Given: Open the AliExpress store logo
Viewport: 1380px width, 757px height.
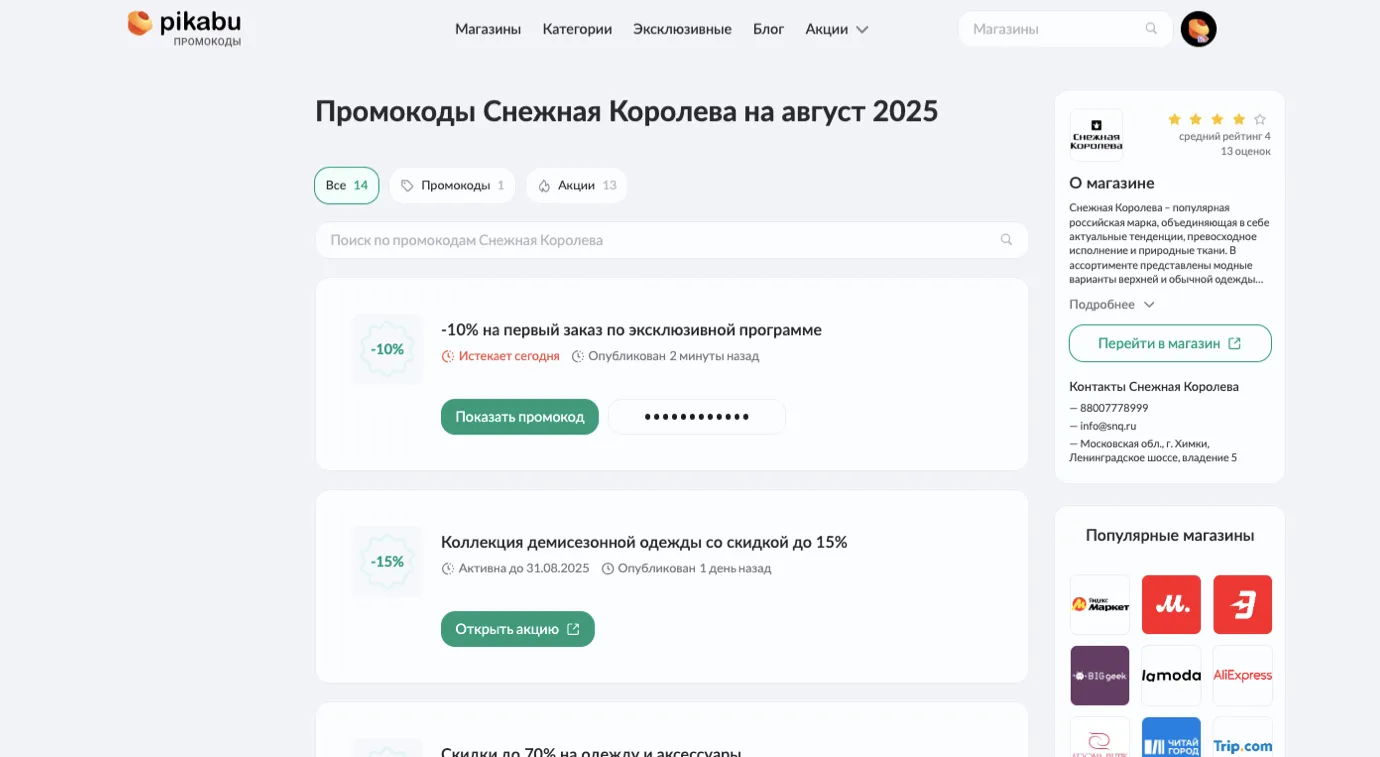Looking at the screenshot, I should click(1242, 676).
